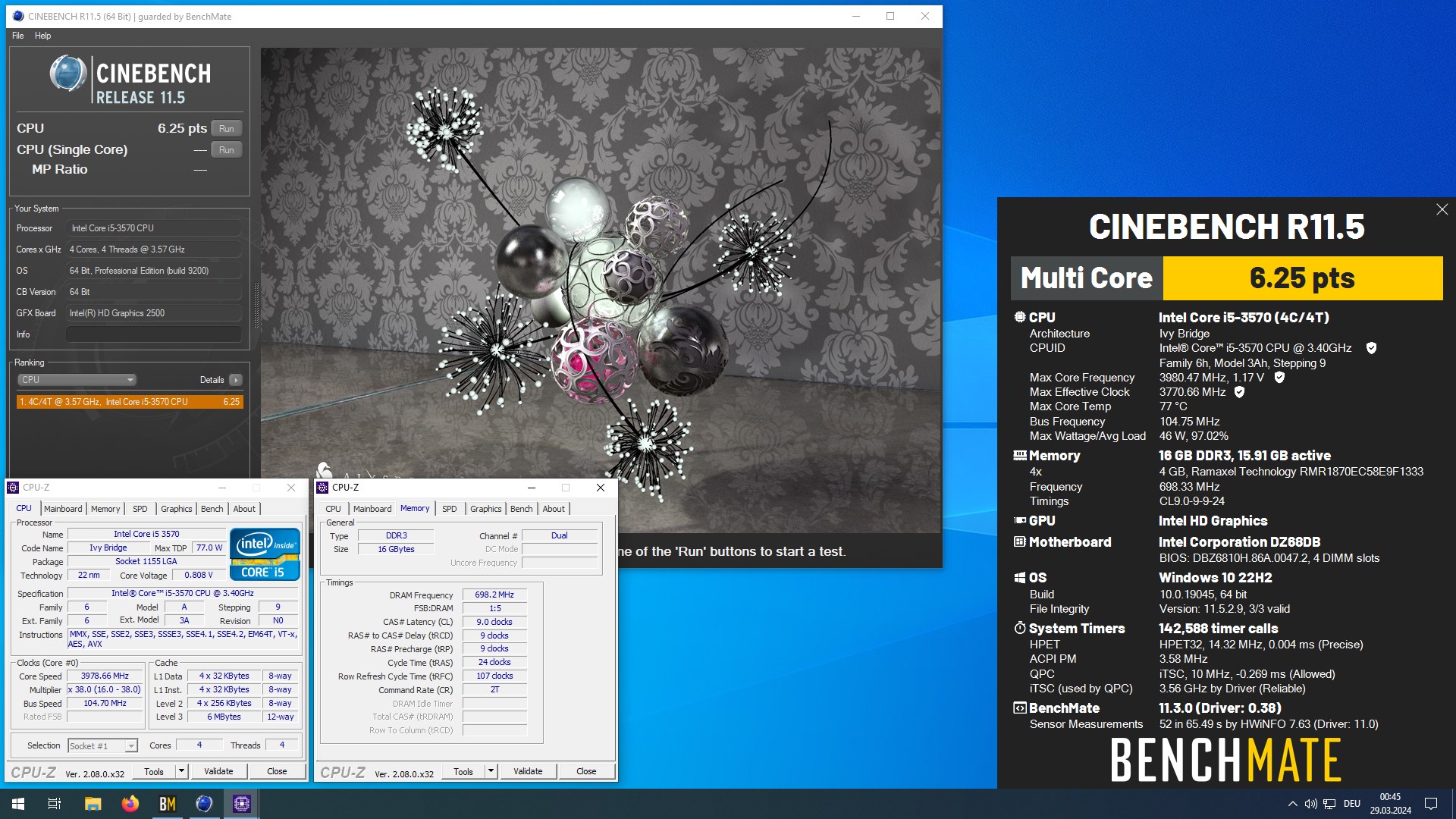Click the Code Name Ivy Bridge field
Screen dimensions: 1456x819
108,548
